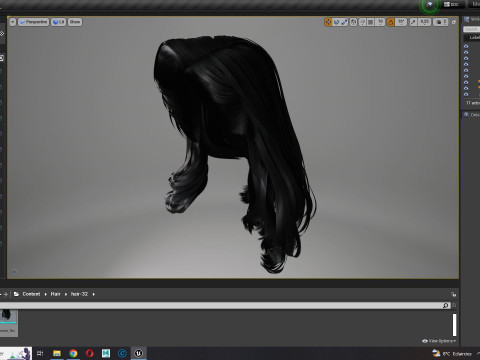
Task: Switch to the Details tab
Action: [x=472, y=115]
